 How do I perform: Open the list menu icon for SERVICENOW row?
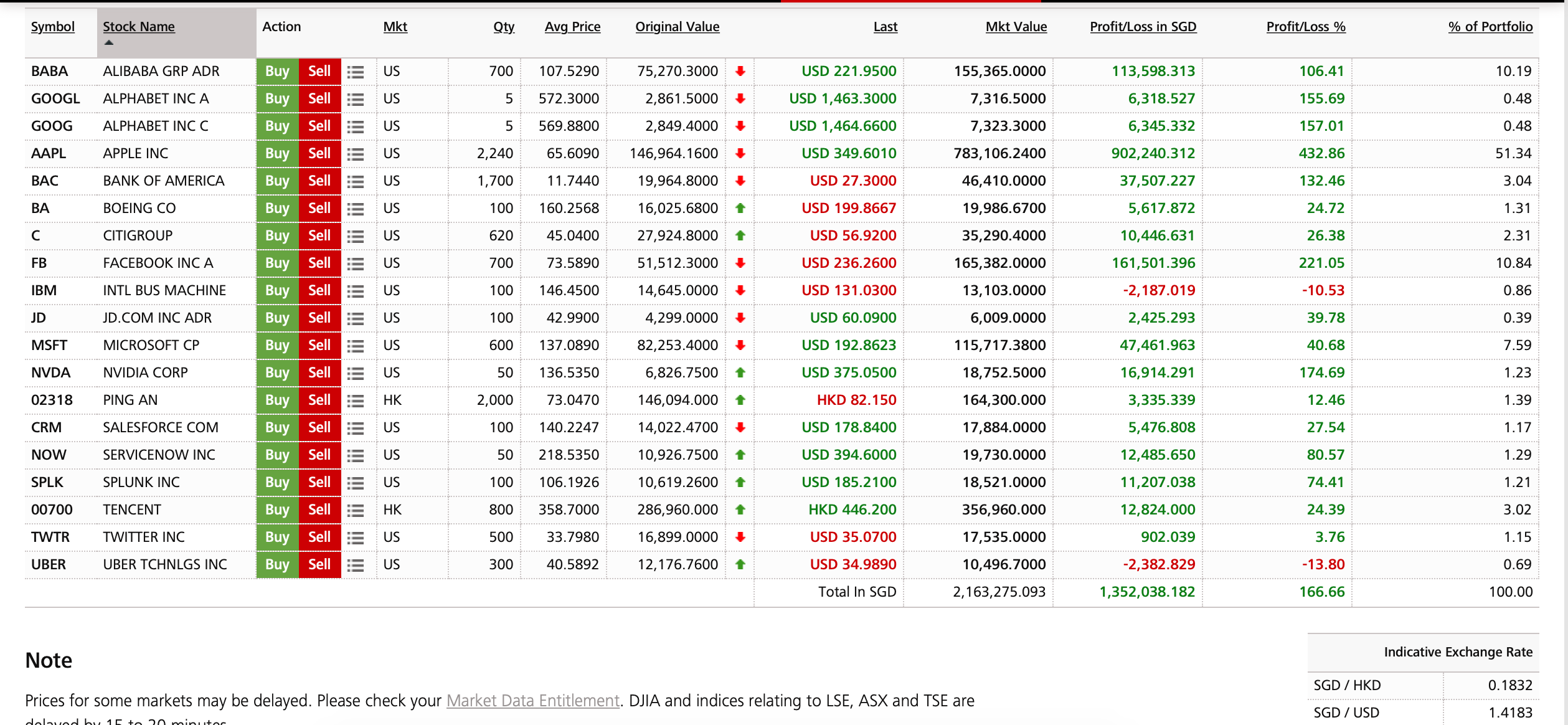click(356, 455)
